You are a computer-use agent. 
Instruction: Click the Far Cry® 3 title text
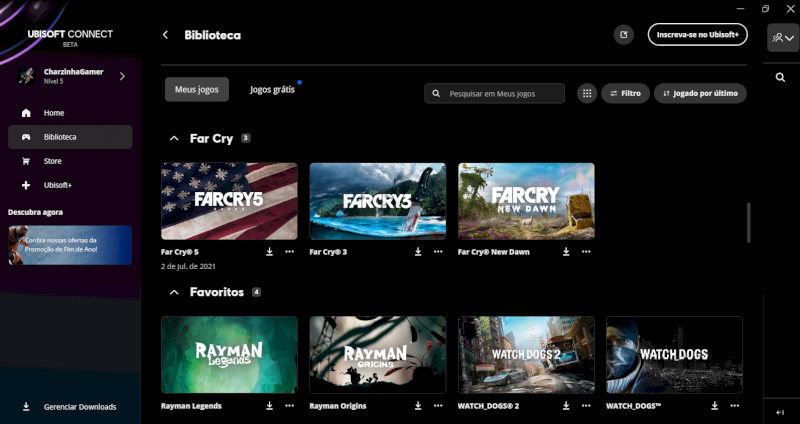(x=328, y=252)
